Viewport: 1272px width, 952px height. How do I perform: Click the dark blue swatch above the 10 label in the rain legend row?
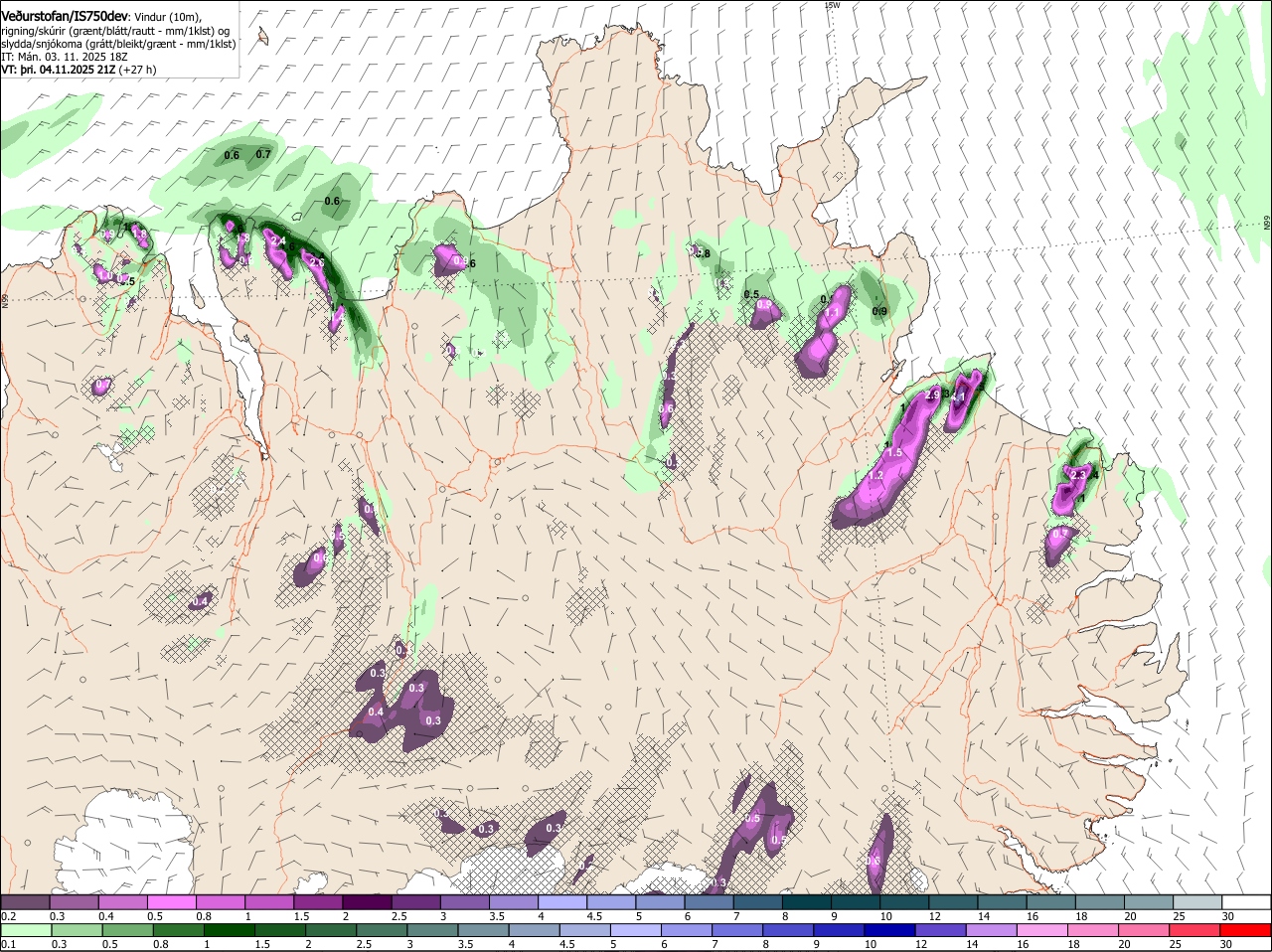point(890,930)
